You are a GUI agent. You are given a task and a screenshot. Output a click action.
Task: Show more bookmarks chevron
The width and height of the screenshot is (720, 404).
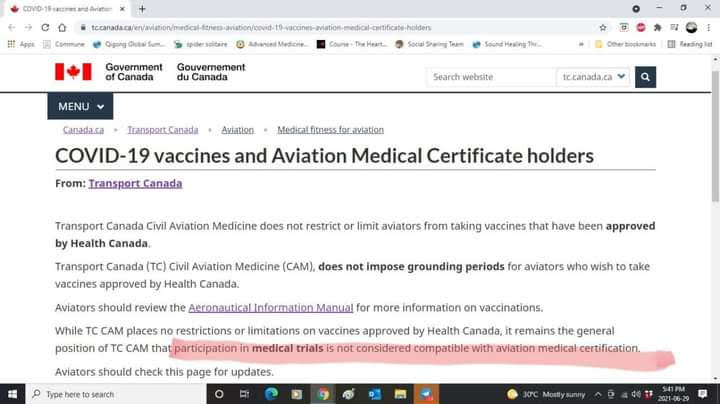click(581, 44)
